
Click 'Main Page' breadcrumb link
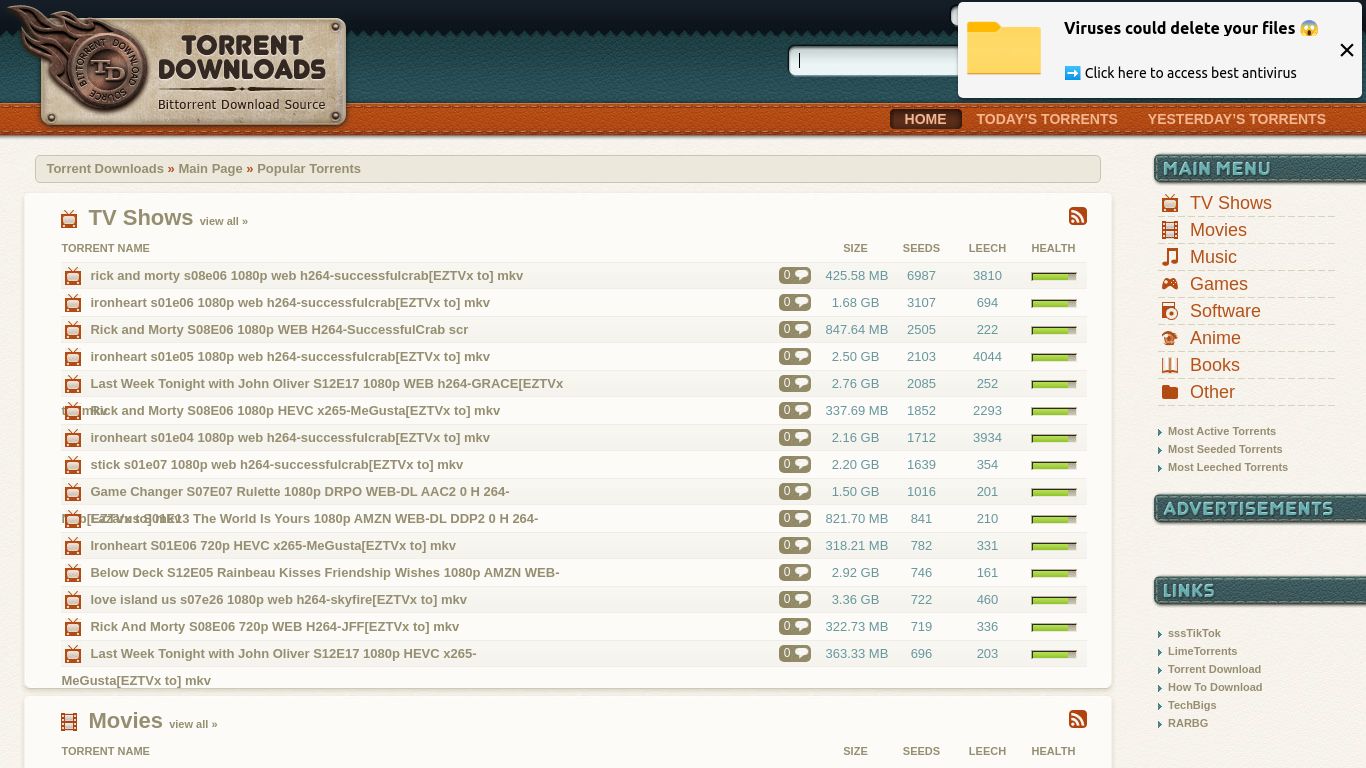[x=210, y=169]
